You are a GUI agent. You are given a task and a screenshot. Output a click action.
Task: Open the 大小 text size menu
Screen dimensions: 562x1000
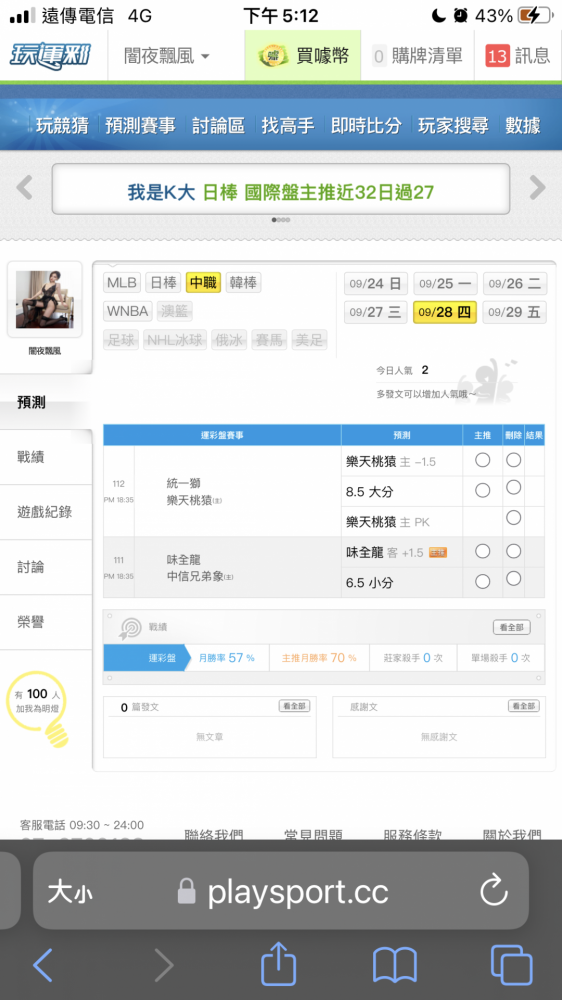tap(70, 893)
